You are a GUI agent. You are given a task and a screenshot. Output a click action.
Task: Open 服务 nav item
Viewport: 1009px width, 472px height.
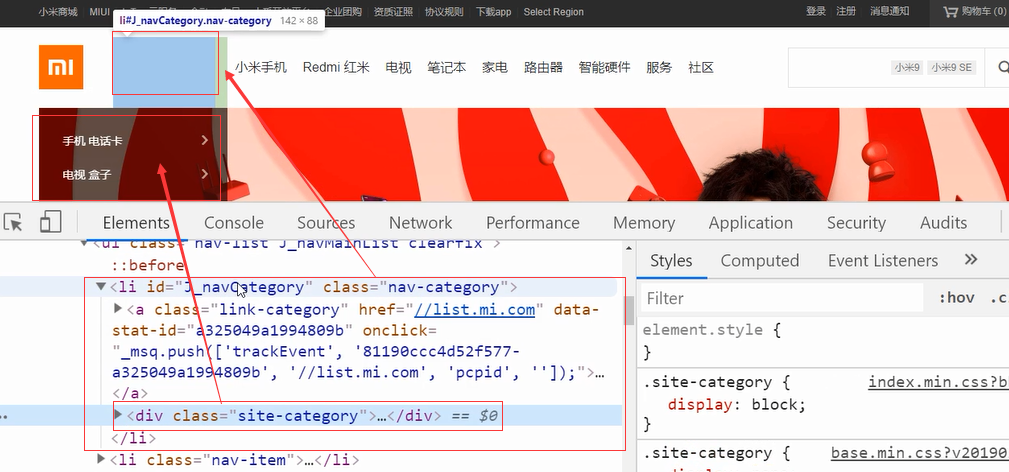659,67
